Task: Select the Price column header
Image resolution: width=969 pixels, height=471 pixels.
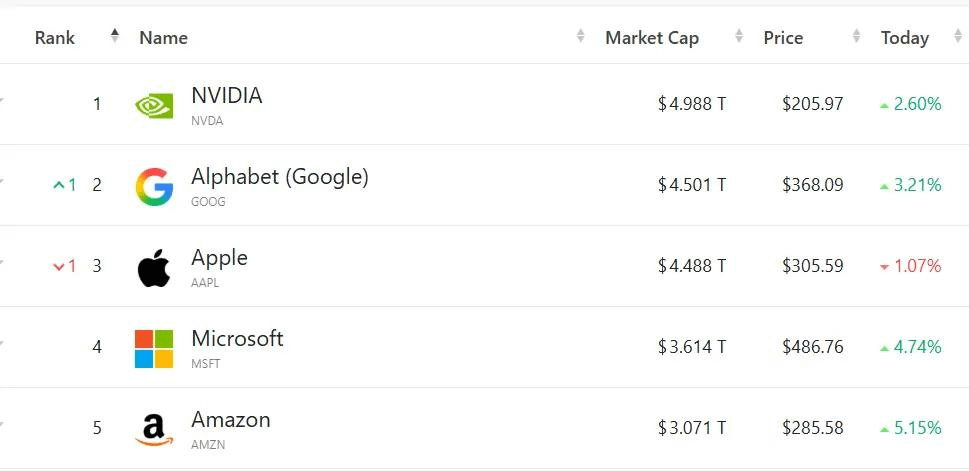Action: point(783,38)
